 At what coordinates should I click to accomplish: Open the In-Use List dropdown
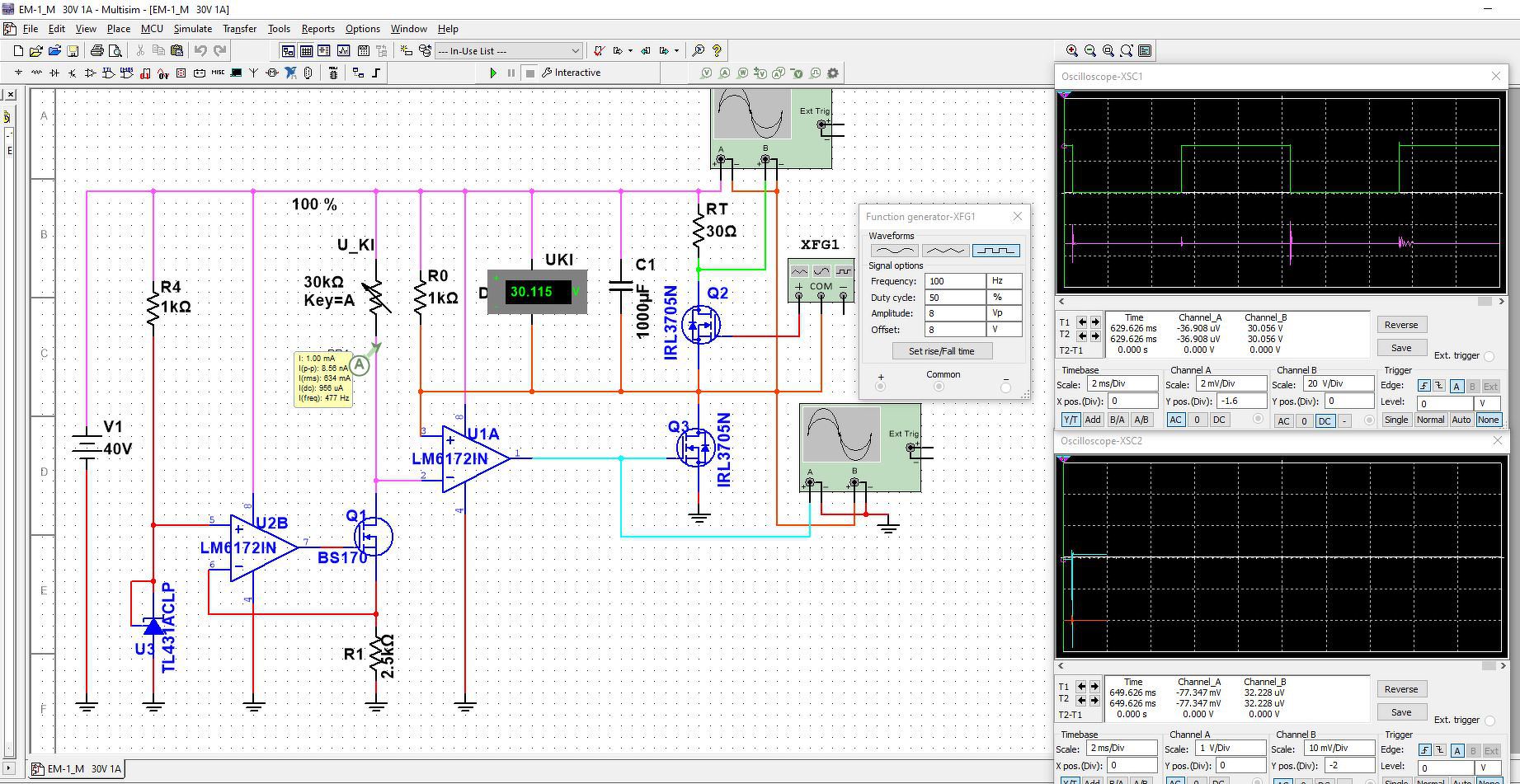tap(576, 51)
